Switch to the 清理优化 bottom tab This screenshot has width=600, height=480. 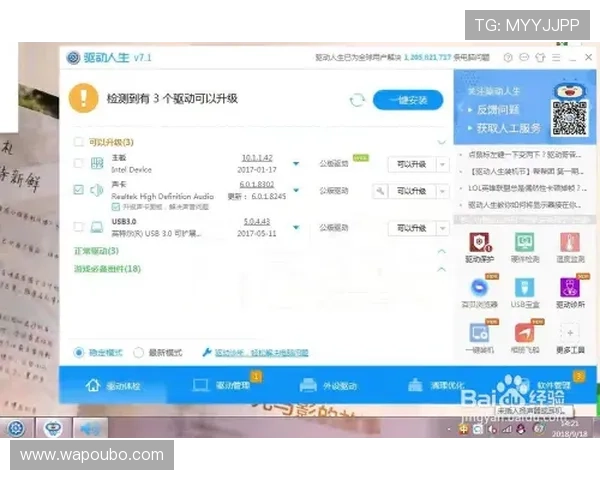(436, 385)
